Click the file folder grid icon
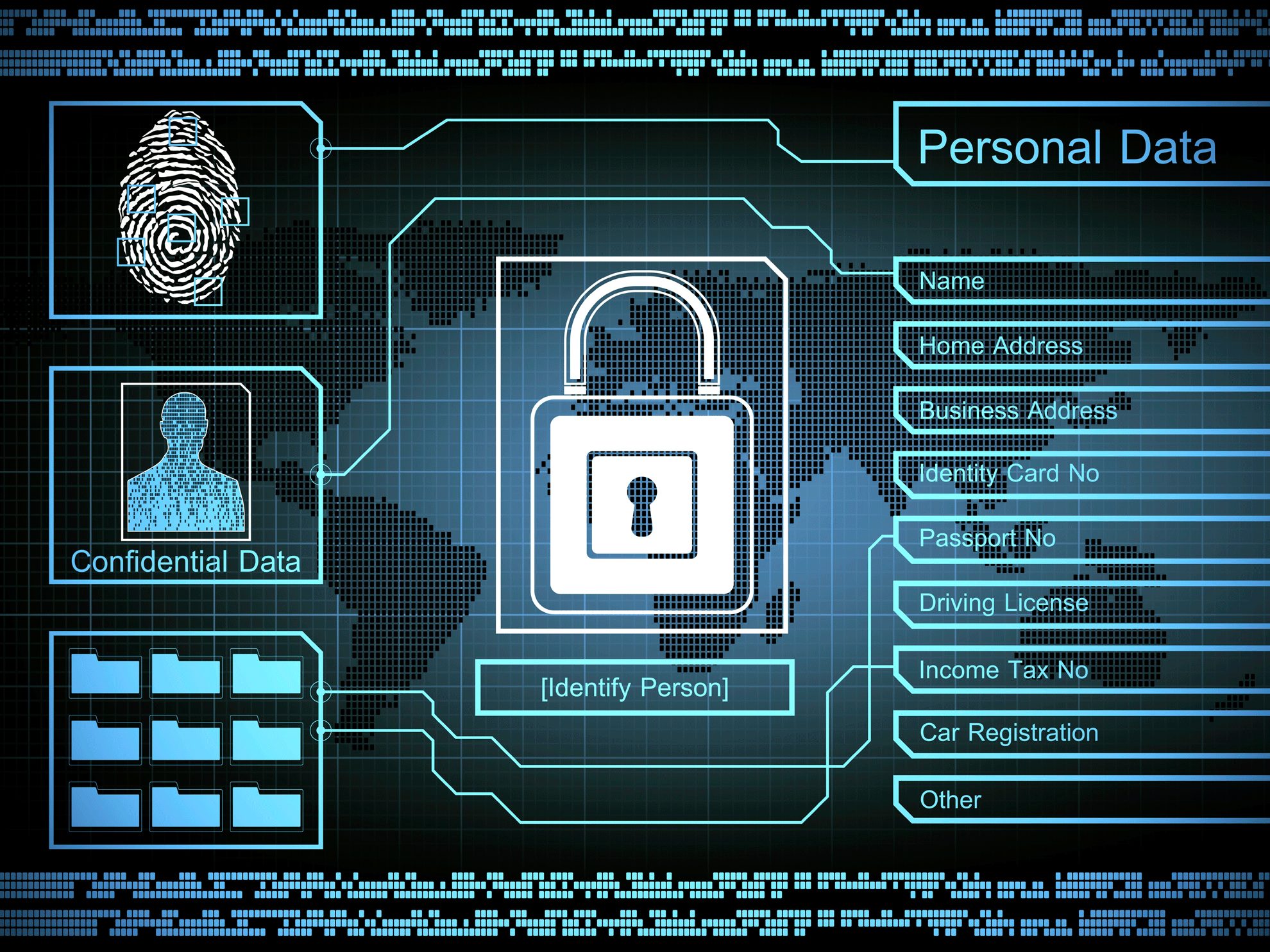Viewport: 1270px width, 952px height. click(160, 729)
